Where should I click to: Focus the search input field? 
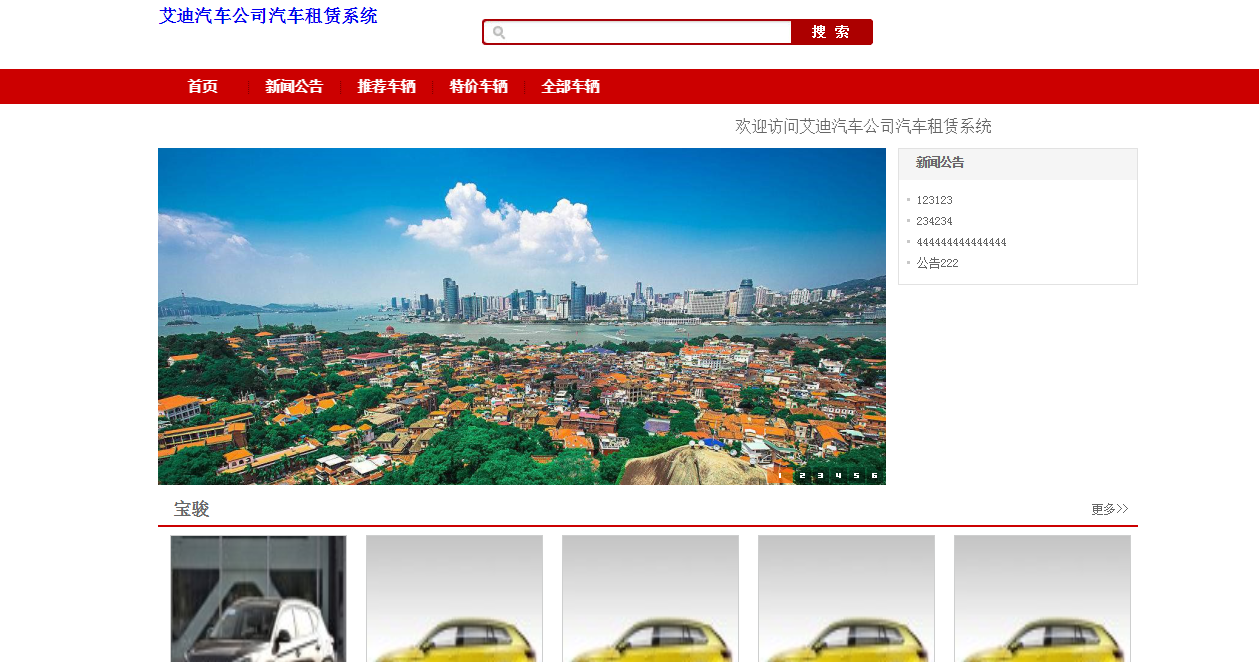pyautogui.click(x=638, y=32)
